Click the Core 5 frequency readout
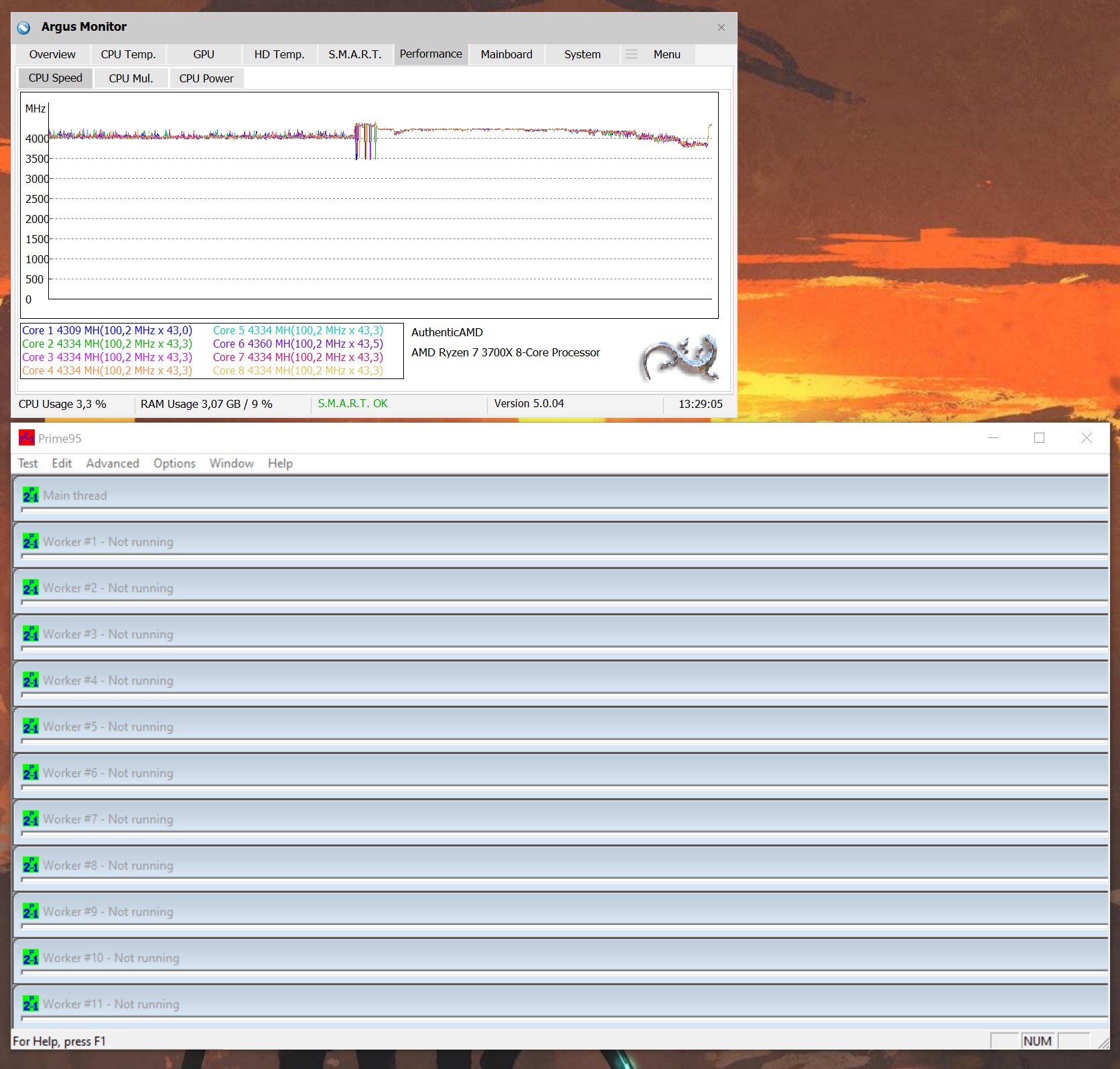This screenshot has width=1120, height=1069. click(298, 331)
